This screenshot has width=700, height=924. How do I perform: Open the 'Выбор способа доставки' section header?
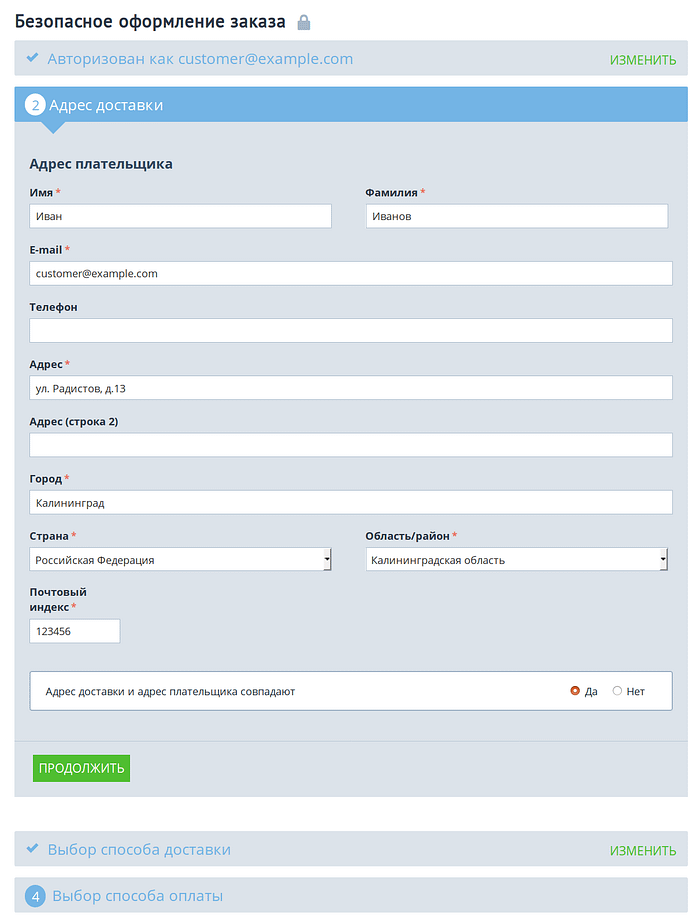(139, 849)
